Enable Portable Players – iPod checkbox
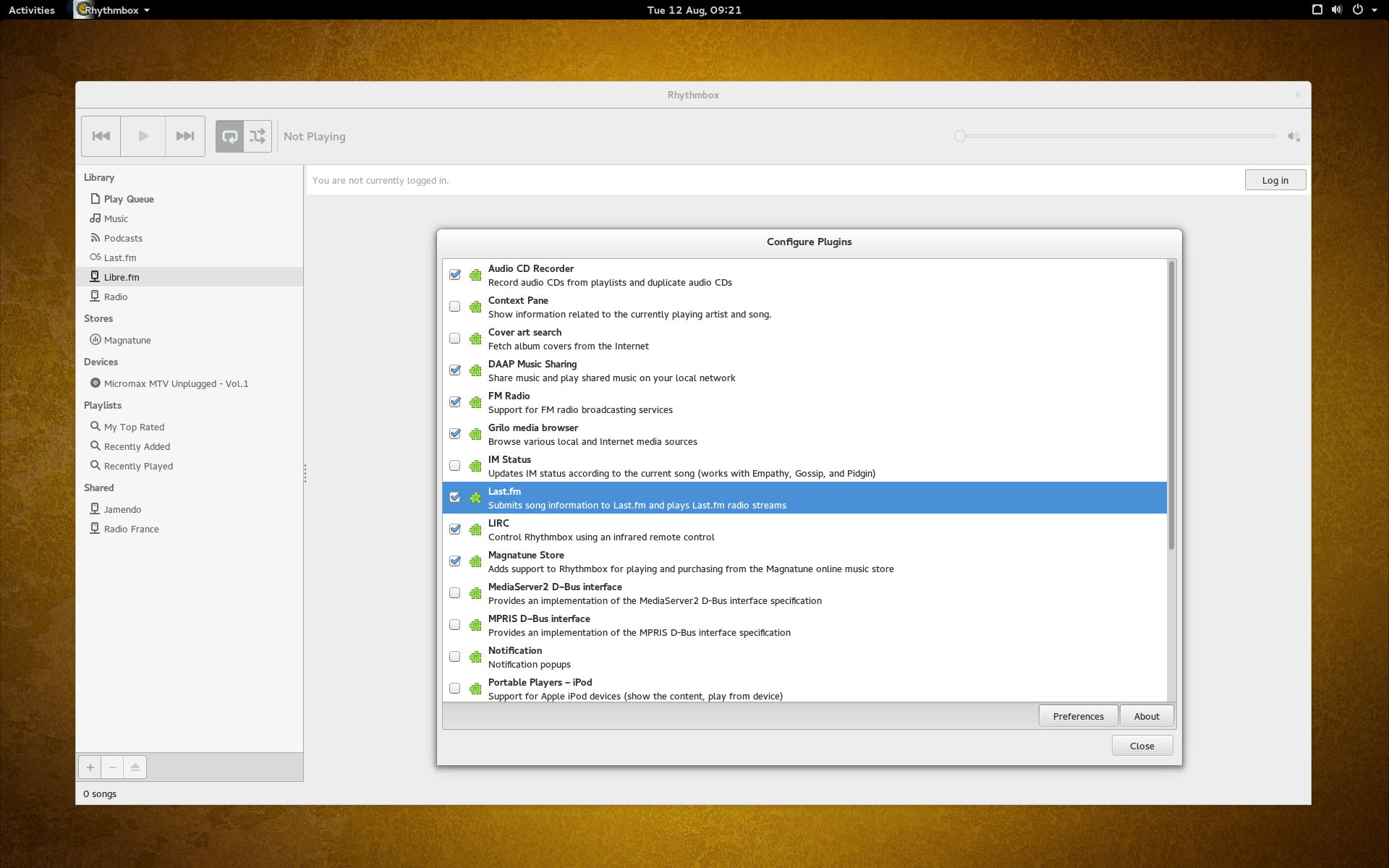Image resolution: width=1389 pixels, height=868 pixels. point(455,689)
